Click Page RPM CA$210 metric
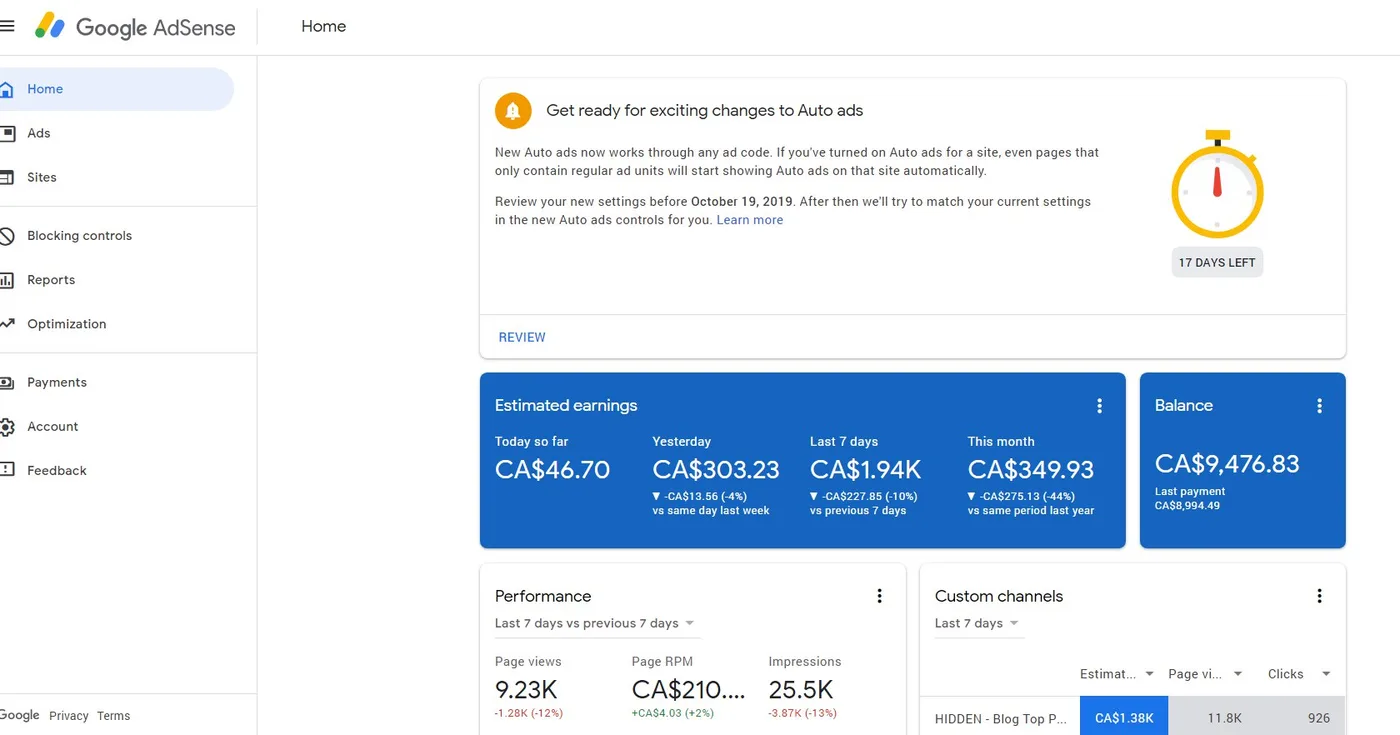Image resolution: width=1400 pixels, height=735 pixels. pos(689,690)
